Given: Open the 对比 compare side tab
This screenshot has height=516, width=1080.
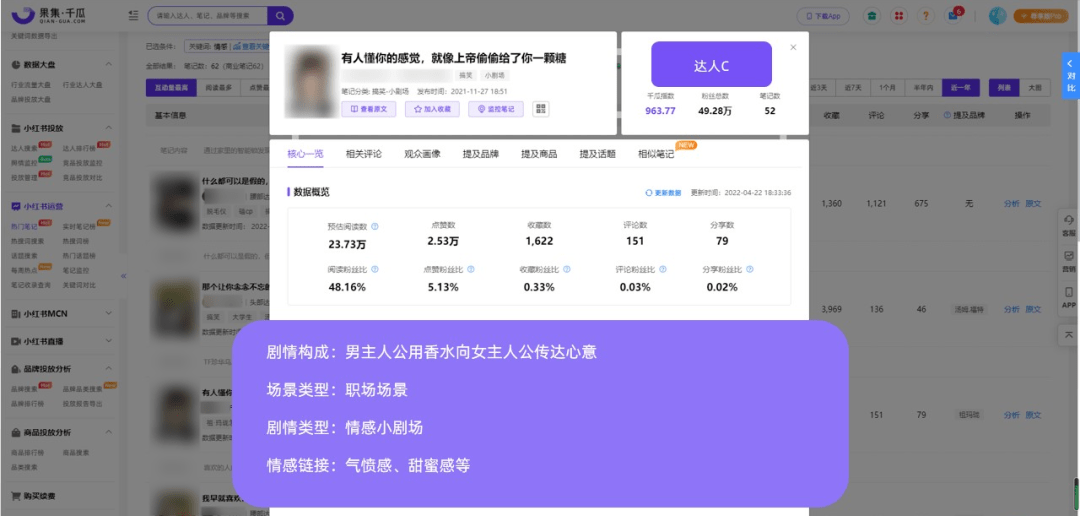Looking at the screenshot, I should 1070,77.
